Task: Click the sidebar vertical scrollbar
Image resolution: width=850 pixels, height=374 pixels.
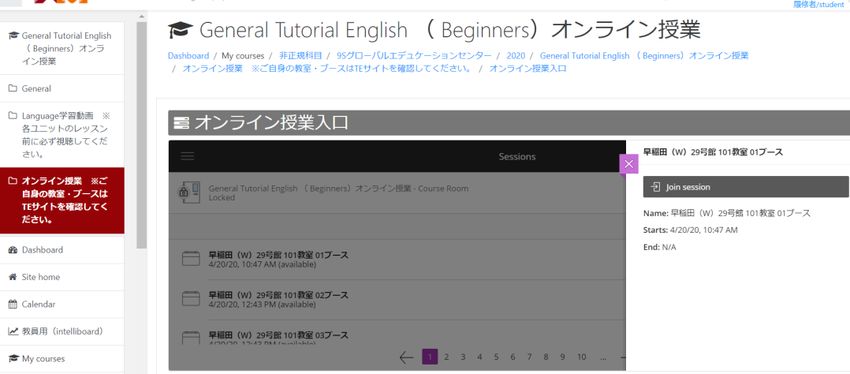Action: coord(141,136)
